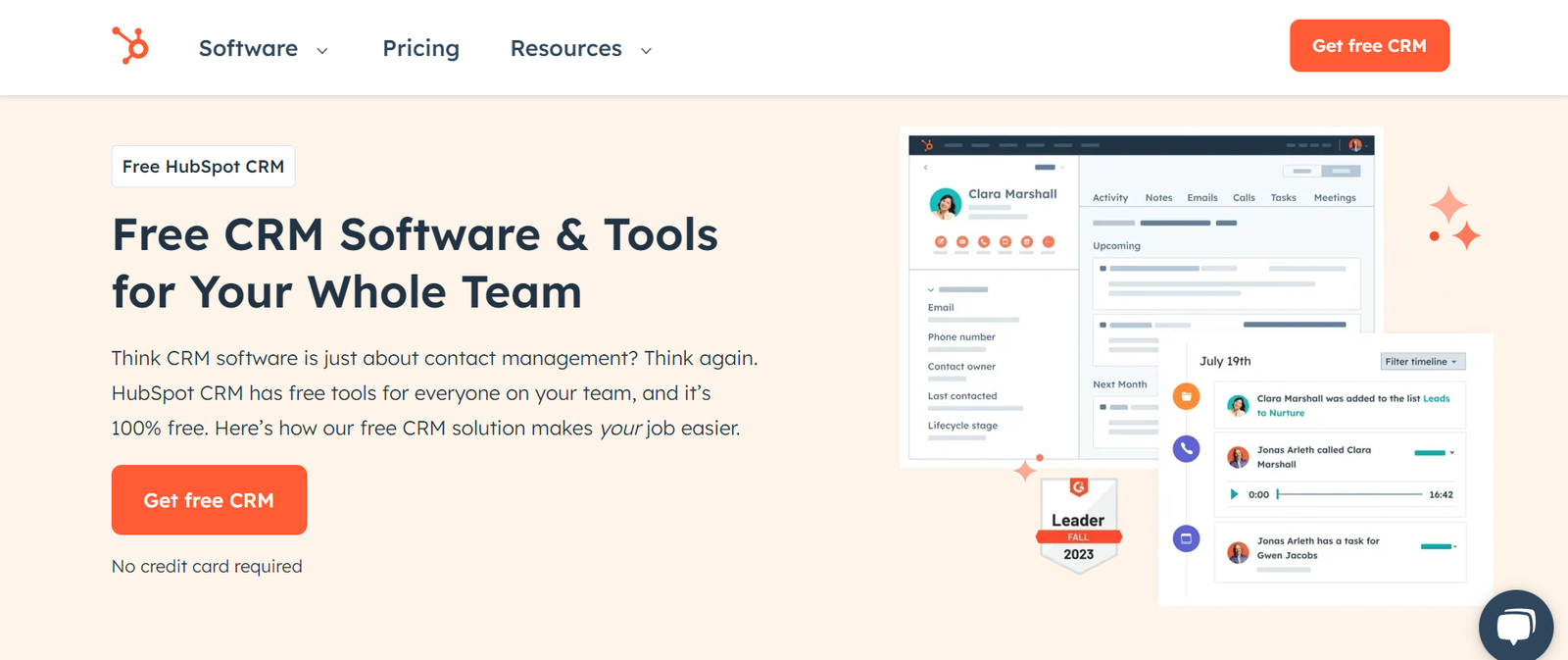Image resolution: width=1568 pixels, height=660 pixels.
Task: Collapse the contact properties section chevron
Action: pos(931,290)
